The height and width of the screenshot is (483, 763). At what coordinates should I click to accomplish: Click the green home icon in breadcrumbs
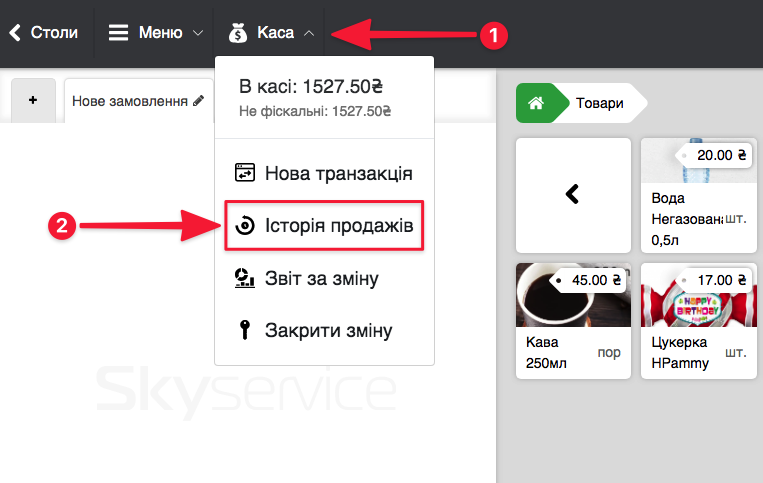[x=536, y=102]
